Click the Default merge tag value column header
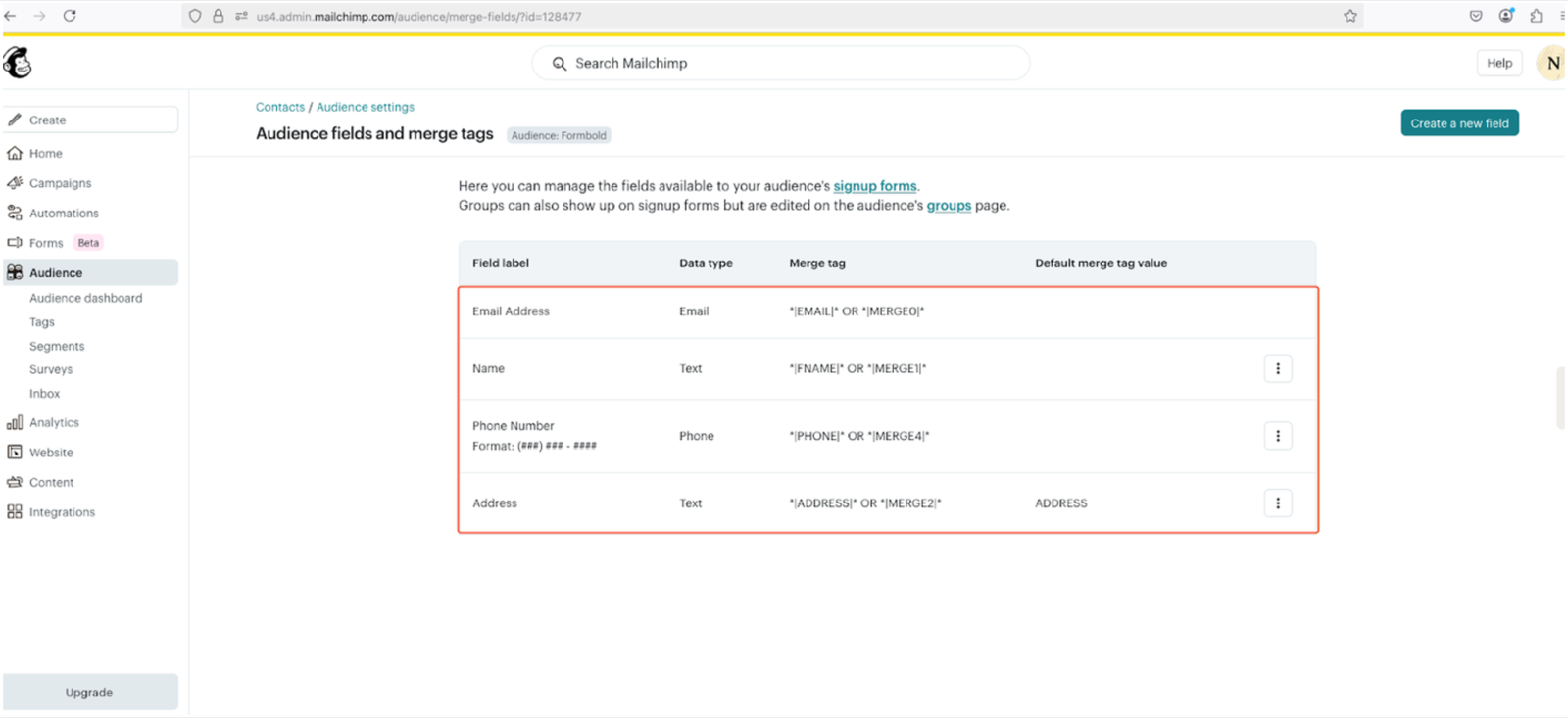The height and width of the screenshot is (718, 1568). [1101, 263]
